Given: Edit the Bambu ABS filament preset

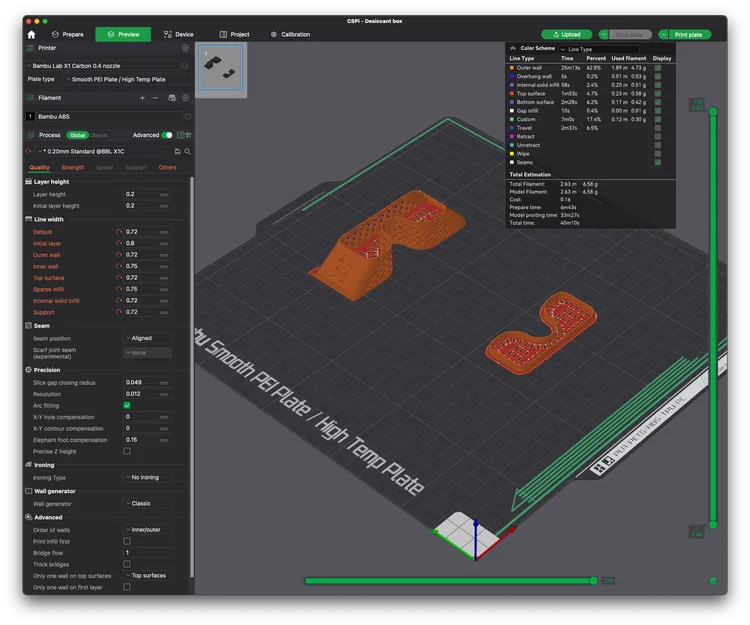Looking at the screenshot, I should (188, 116).
